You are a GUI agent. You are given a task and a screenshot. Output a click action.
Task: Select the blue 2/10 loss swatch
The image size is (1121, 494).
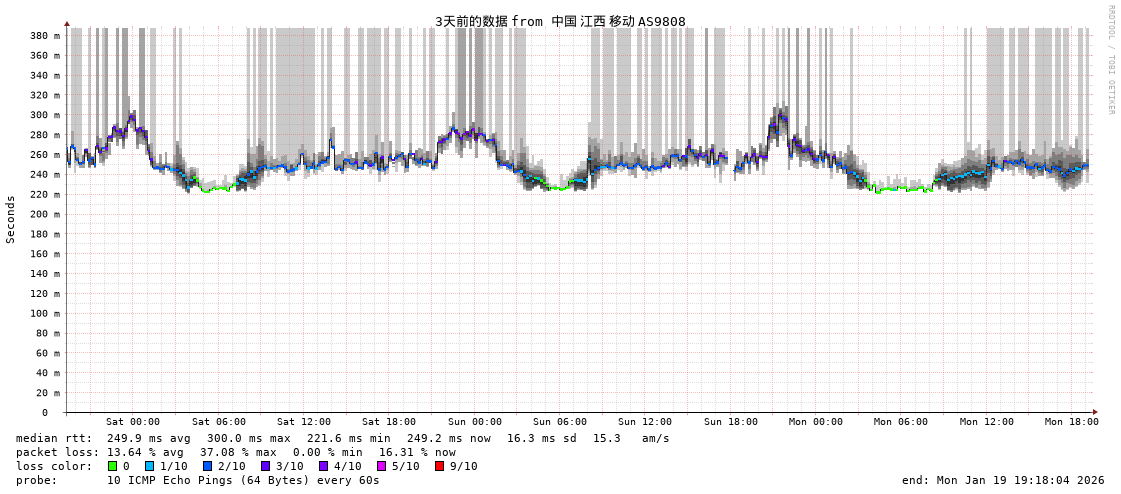[207, 466]
